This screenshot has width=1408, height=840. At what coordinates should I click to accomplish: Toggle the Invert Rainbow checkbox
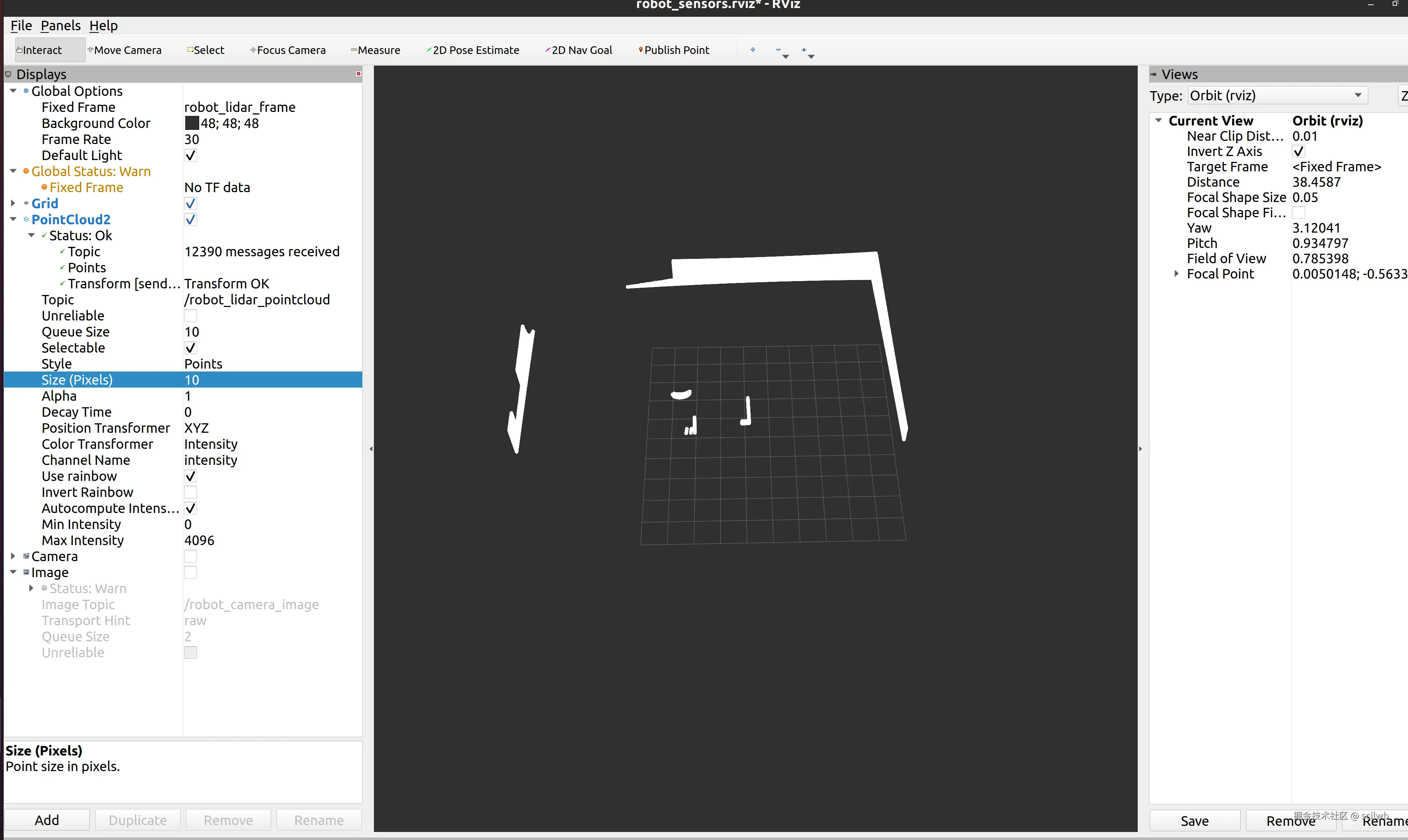pyautogui.click(x=191, y=493)
